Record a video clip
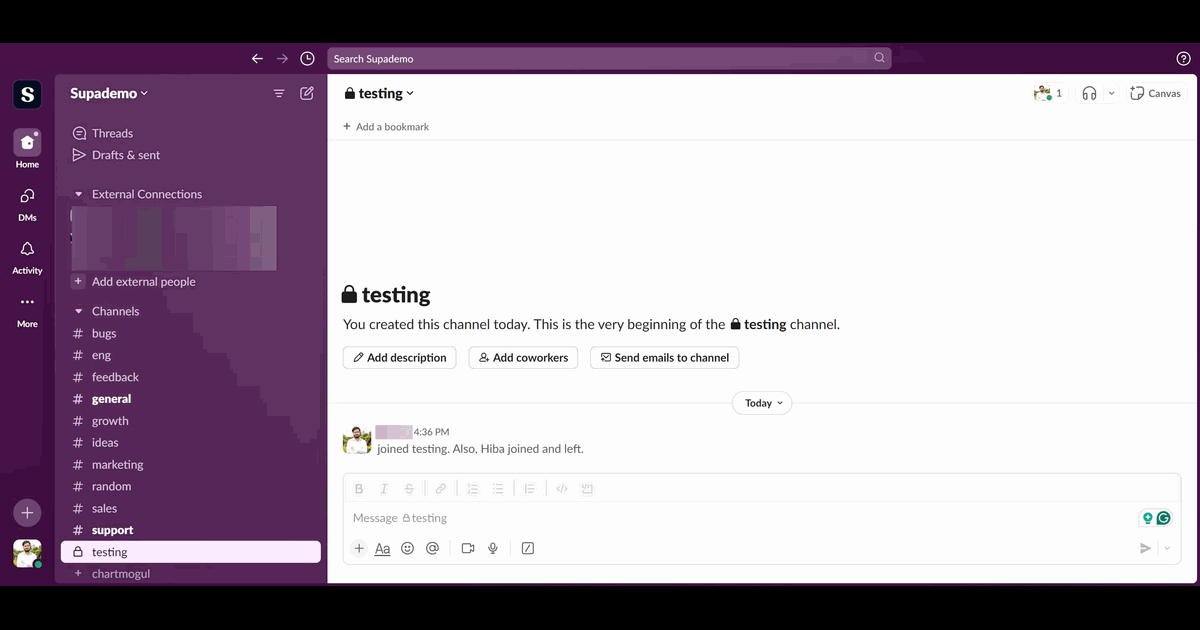The height and width of the screenshot is (630, 1200). pos(467,548)
